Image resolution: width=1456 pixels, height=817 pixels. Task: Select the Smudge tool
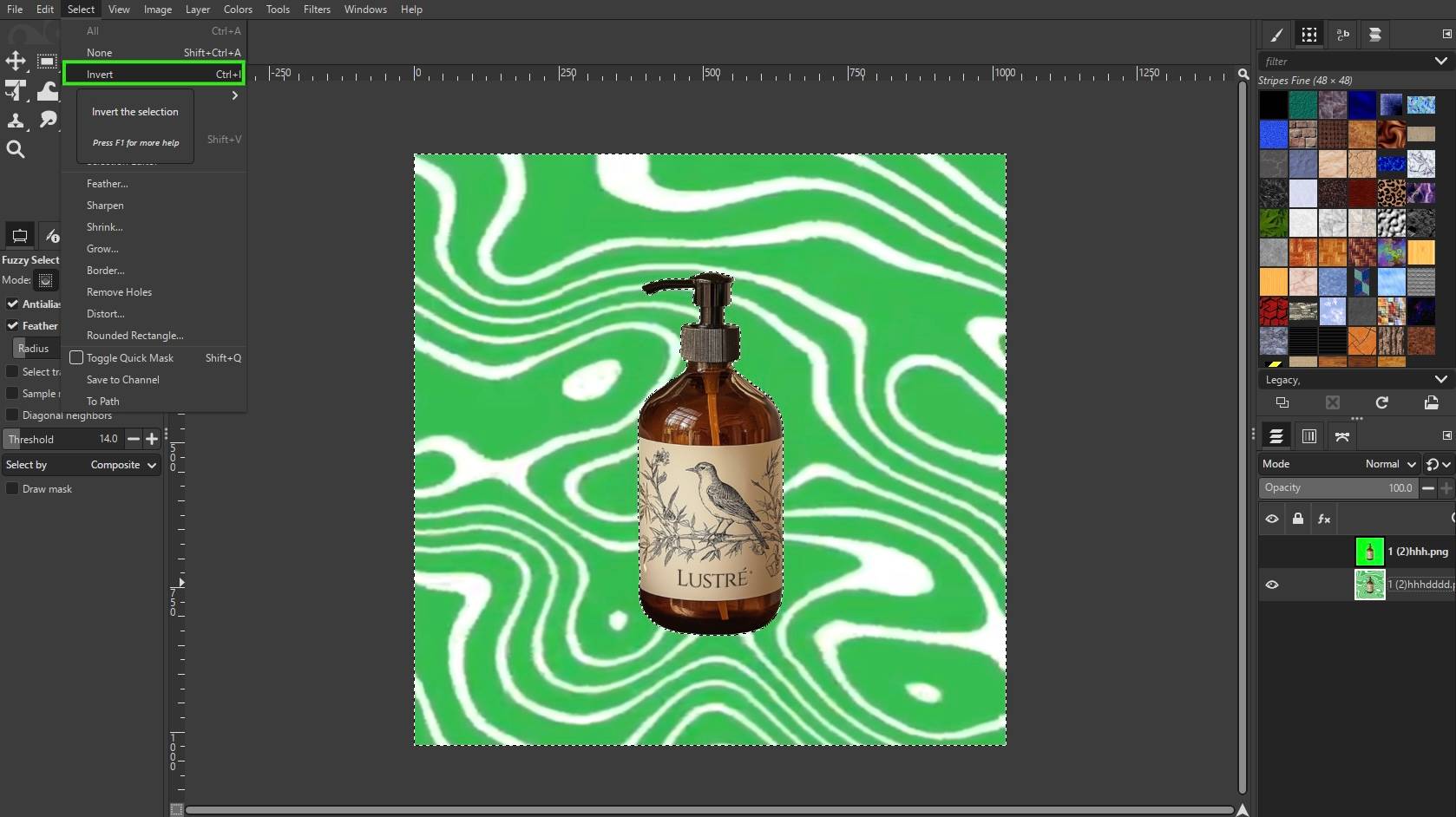[48, 120]
